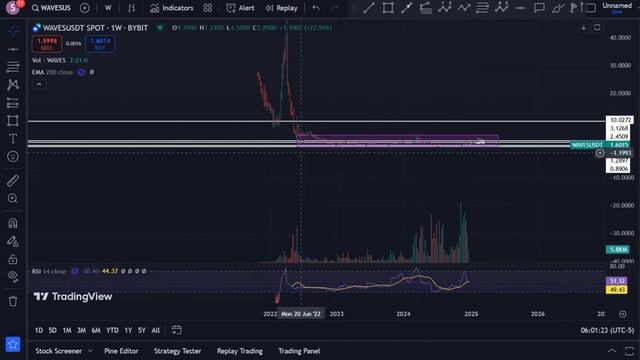This screenshot has height=360, width=640.
Task: Create an Alert
Action: 240,8
